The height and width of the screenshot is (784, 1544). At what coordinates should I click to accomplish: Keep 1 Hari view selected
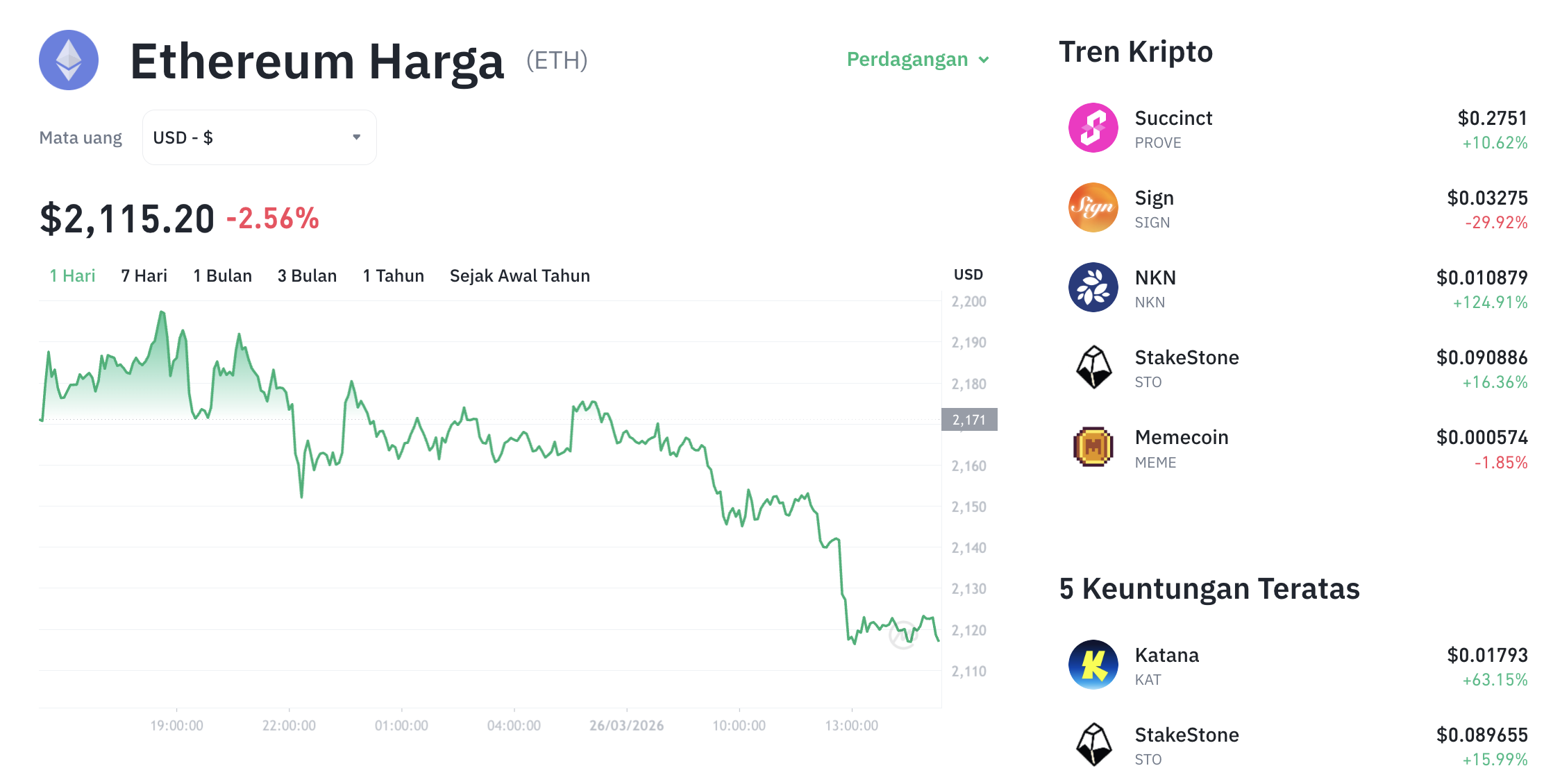72,275
